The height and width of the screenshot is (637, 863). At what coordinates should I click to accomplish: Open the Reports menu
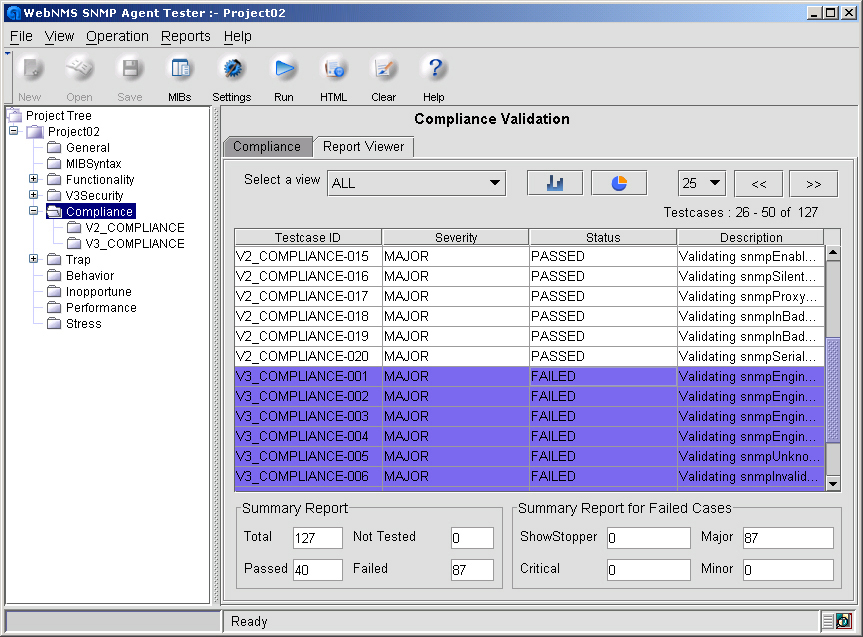pyautogui.click(x=185, y=36)
